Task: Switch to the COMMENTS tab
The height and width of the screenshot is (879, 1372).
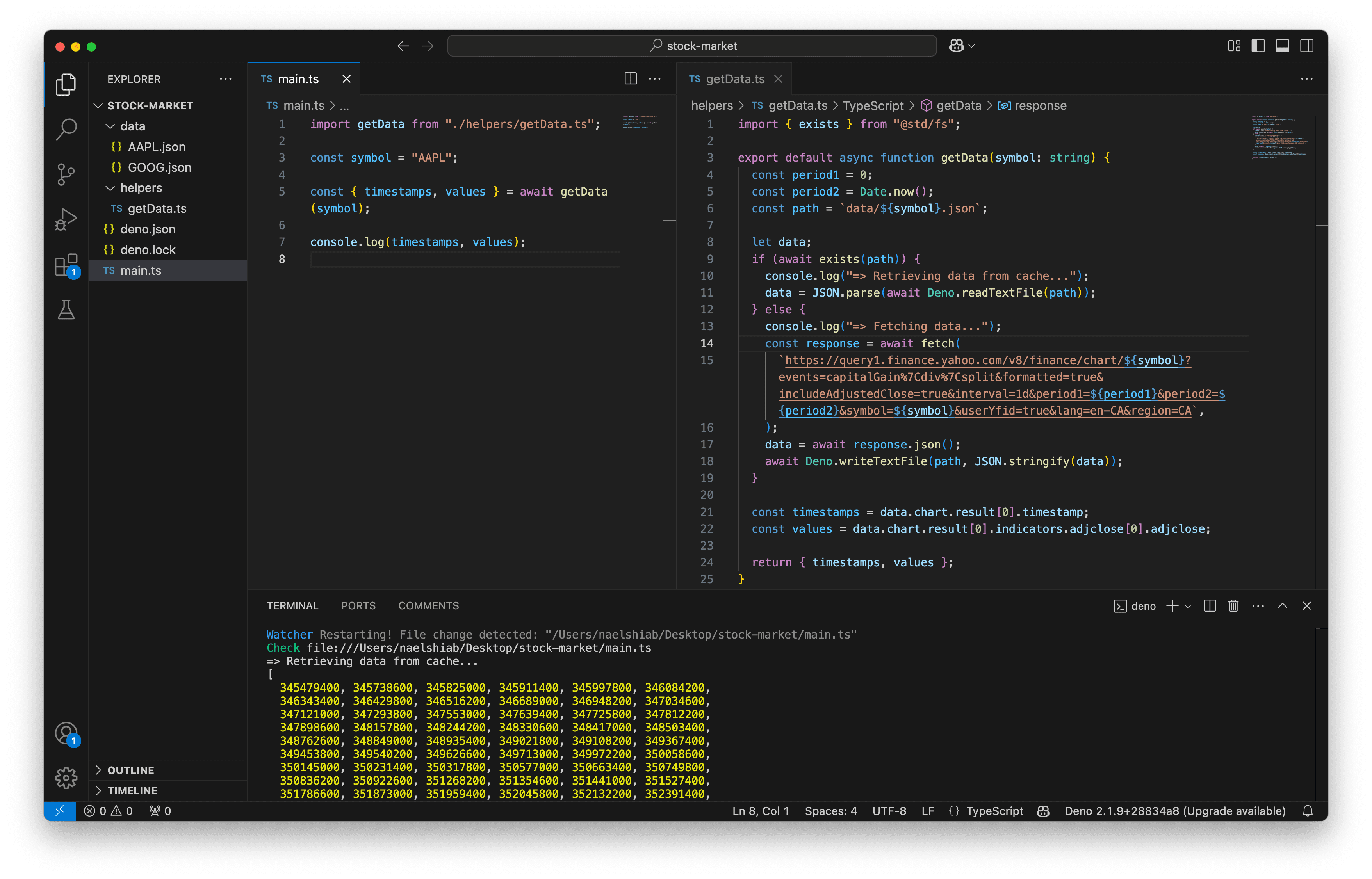Action: [x=428, y=606]
